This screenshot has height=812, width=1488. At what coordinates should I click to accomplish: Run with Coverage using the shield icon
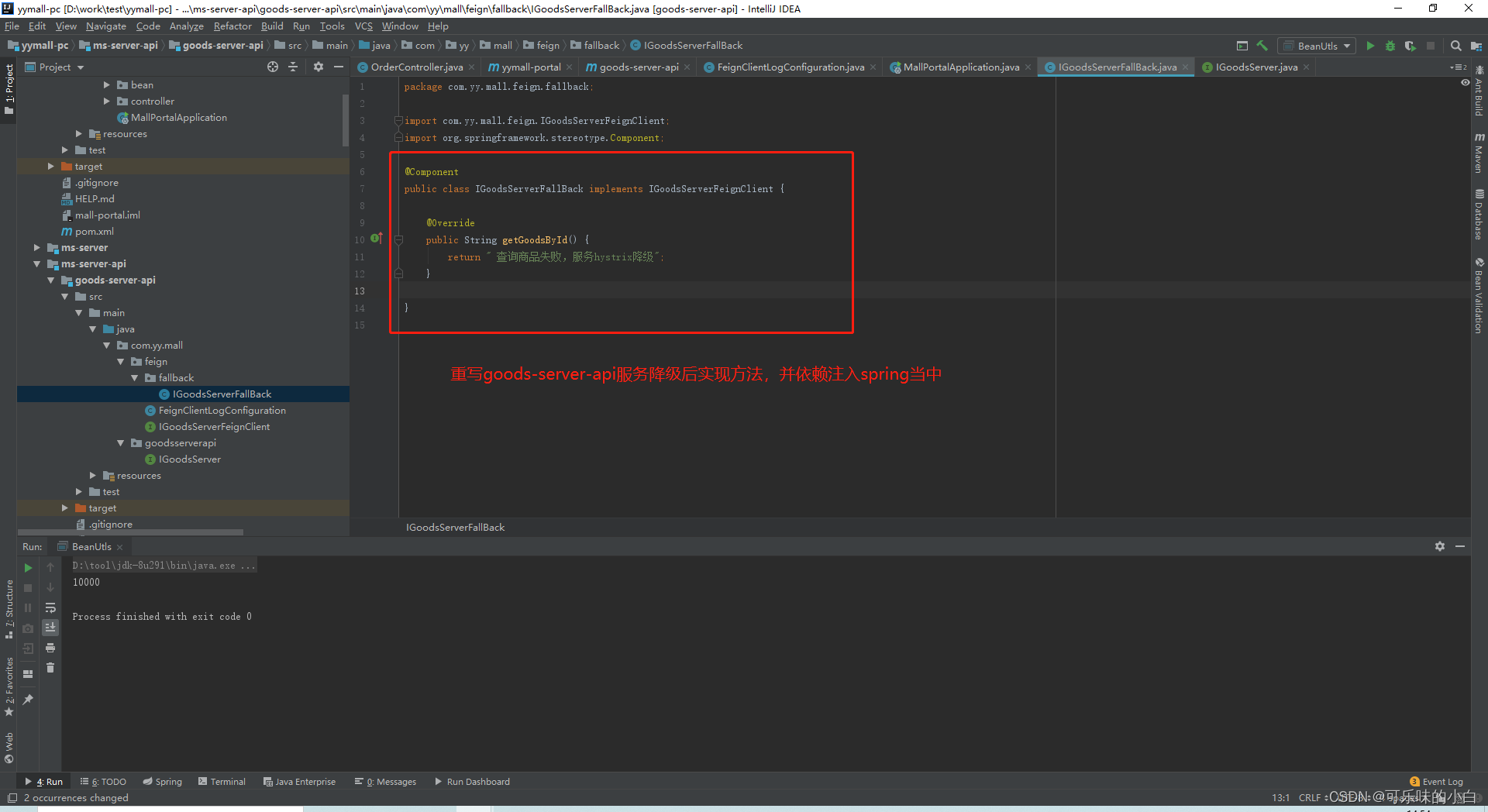click(1410, 46)
